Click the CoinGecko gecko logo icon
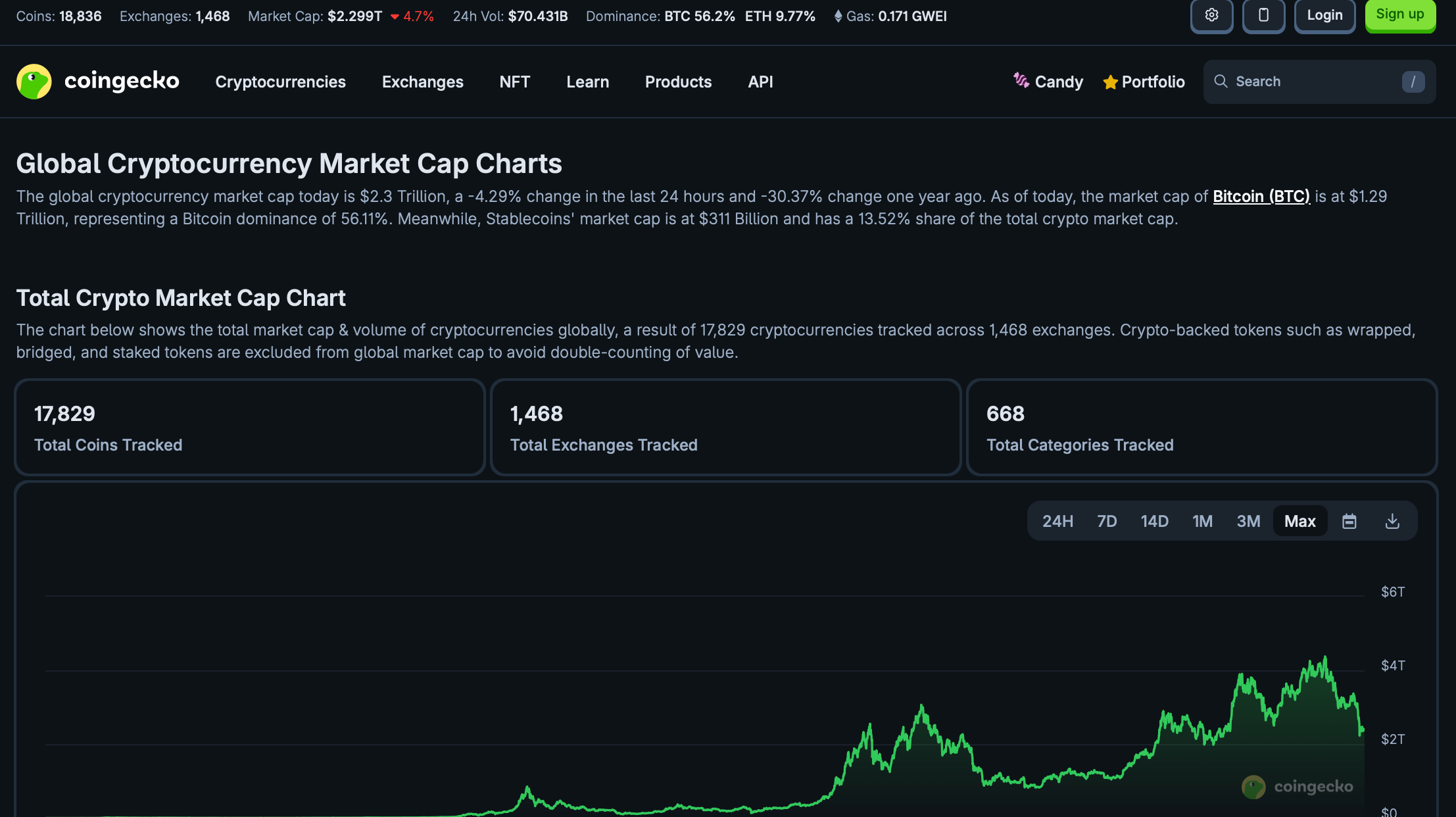Image resolution: width=1456 pixels, height=817 pixels. point(34,82)
